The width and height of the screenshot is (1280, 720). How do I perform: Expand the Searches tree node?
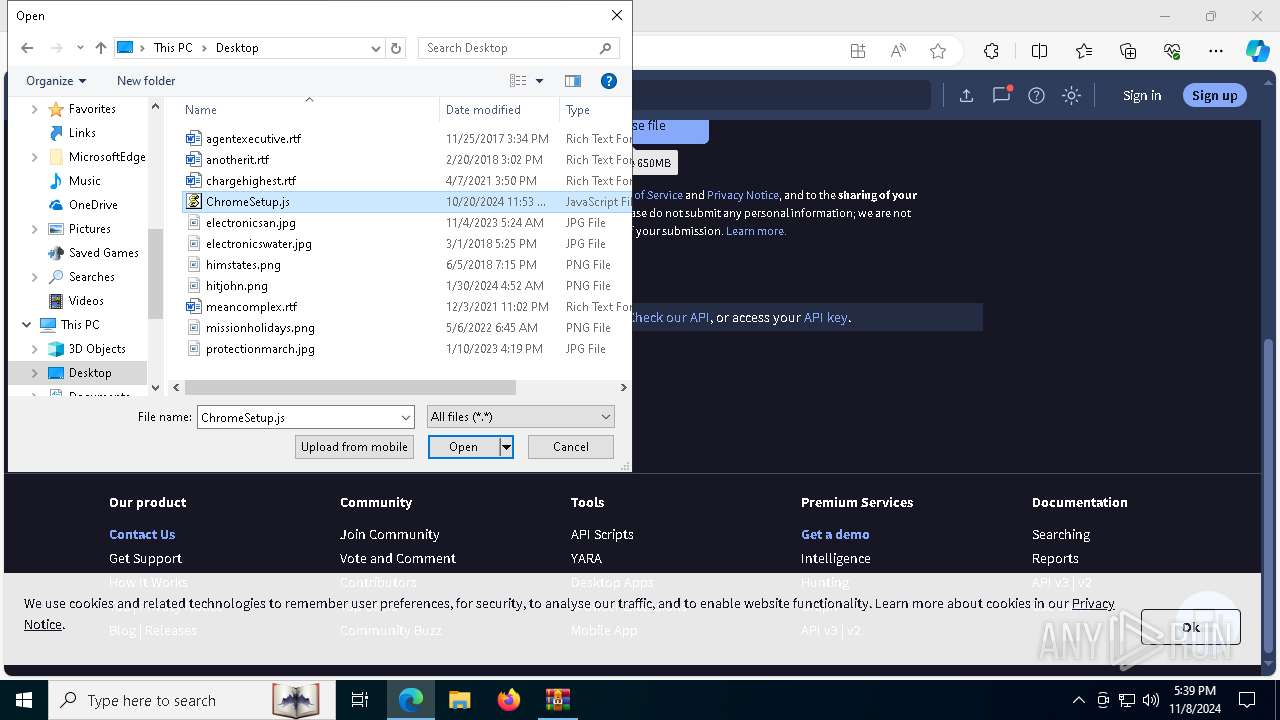coord(35,277)
